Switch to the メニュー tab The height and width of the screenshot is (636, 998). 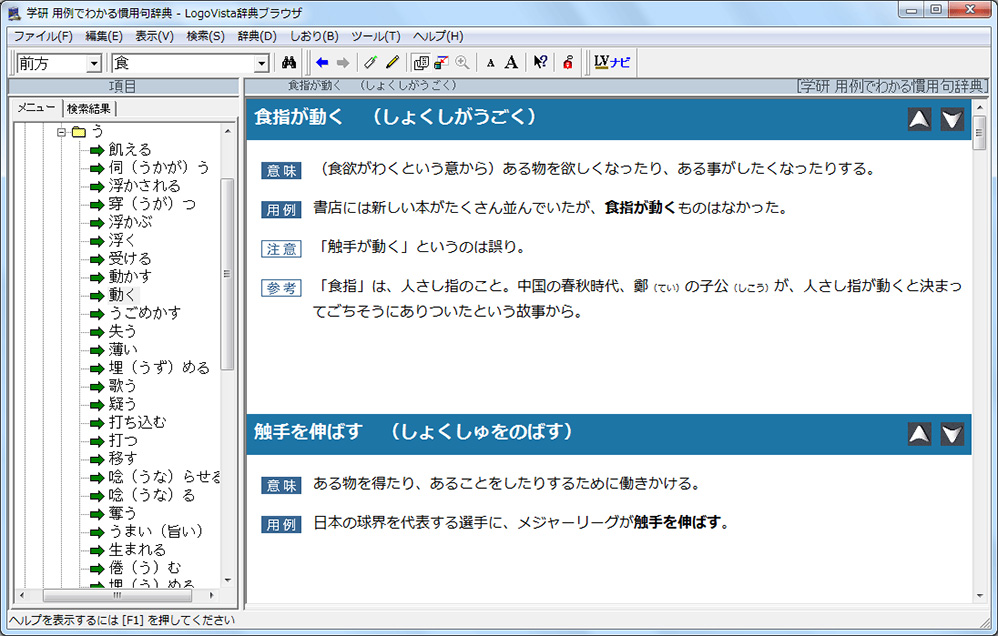tap(36, 108)
